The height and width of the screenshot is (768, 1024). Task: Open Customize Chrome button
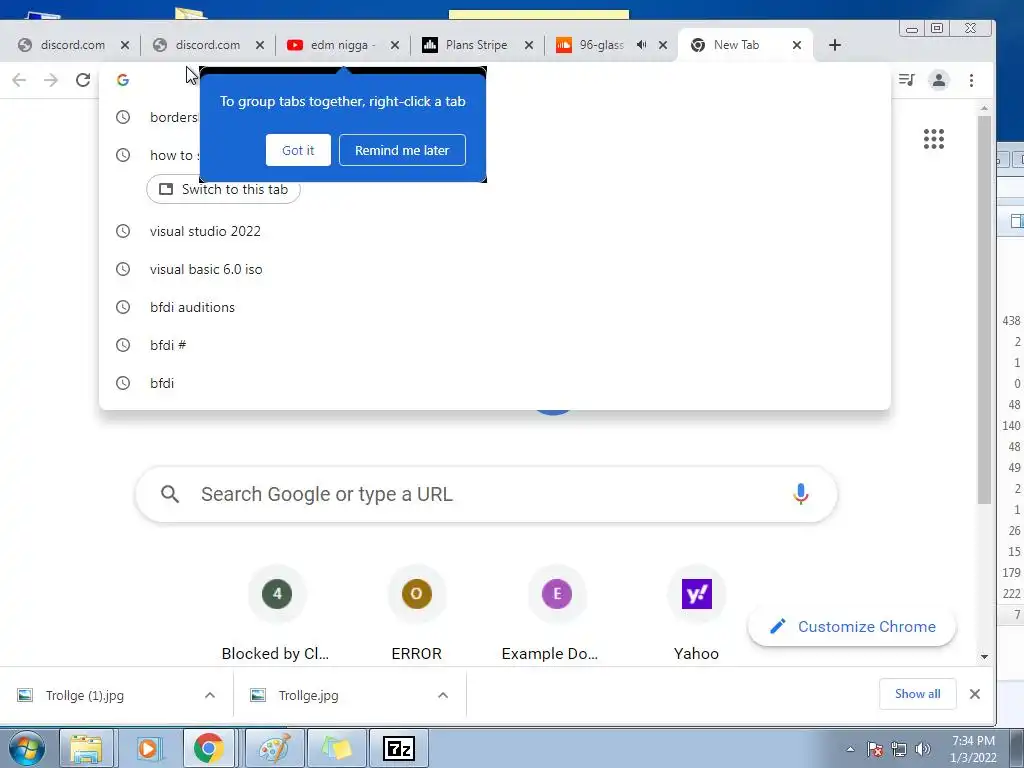tap(852, 626)
